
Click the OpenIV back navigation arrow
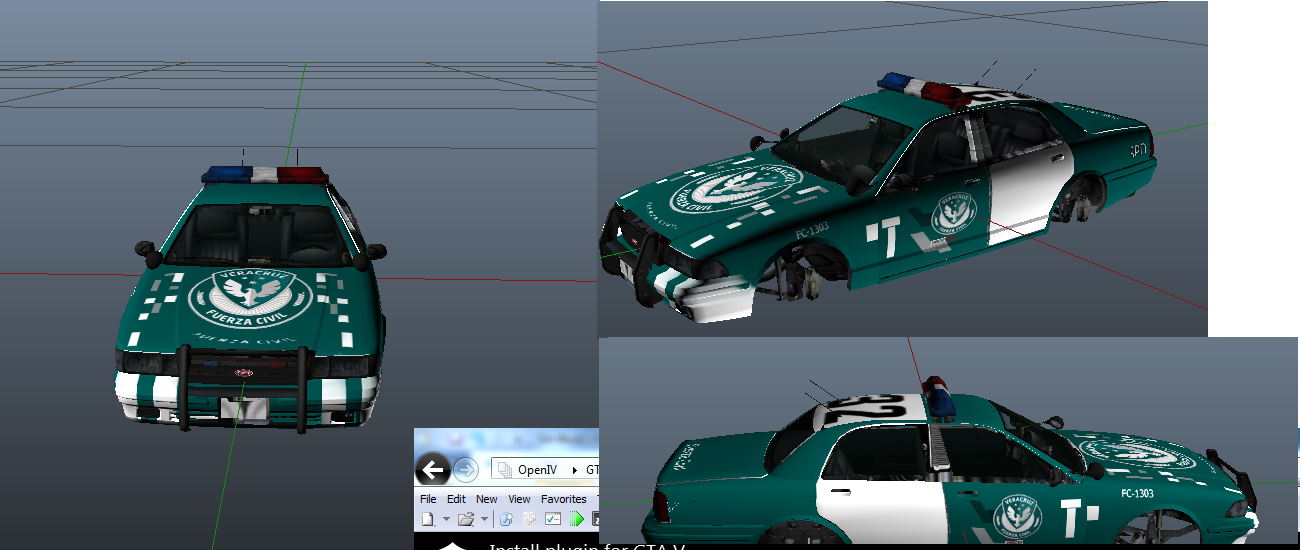(x=432, y=469)
